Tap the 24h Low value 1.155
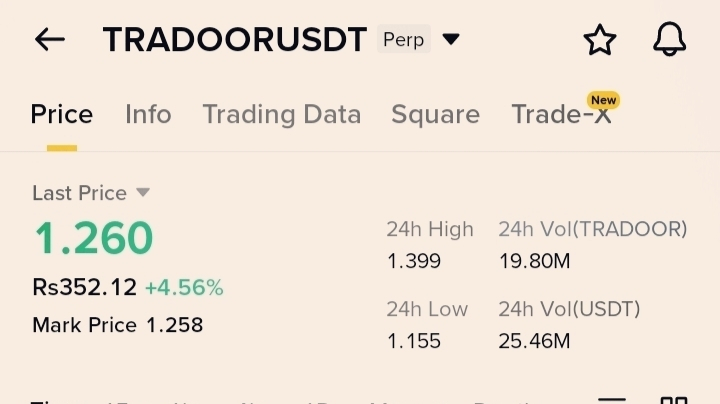 coord(413,341)
